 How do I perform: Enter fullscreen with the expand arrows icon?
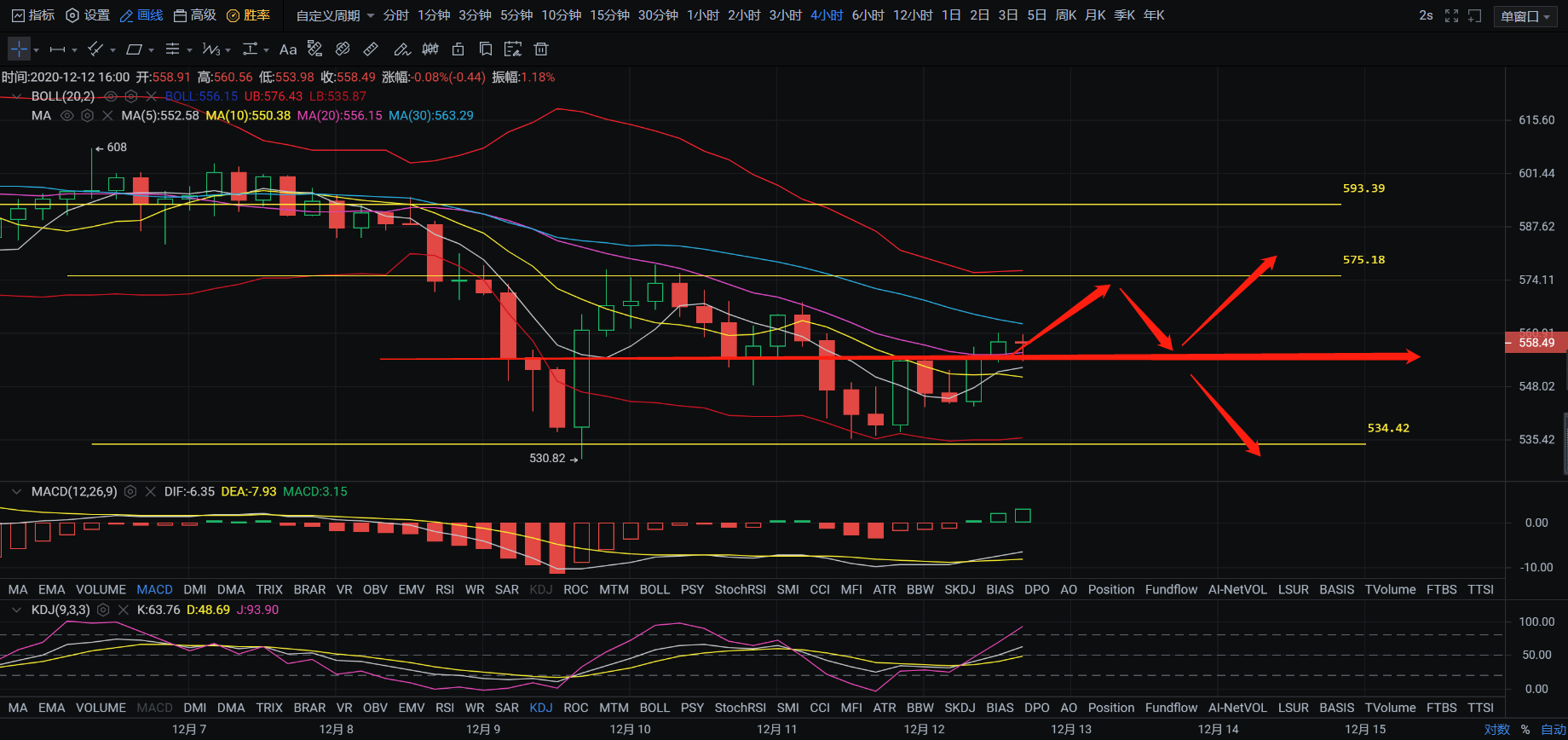1451,16
